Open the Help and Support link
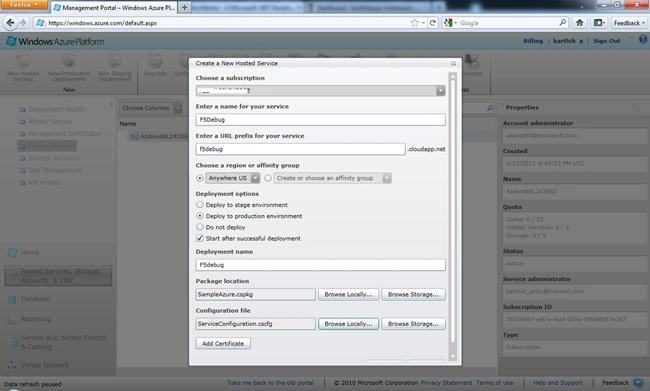 click(x=558, y=383)
